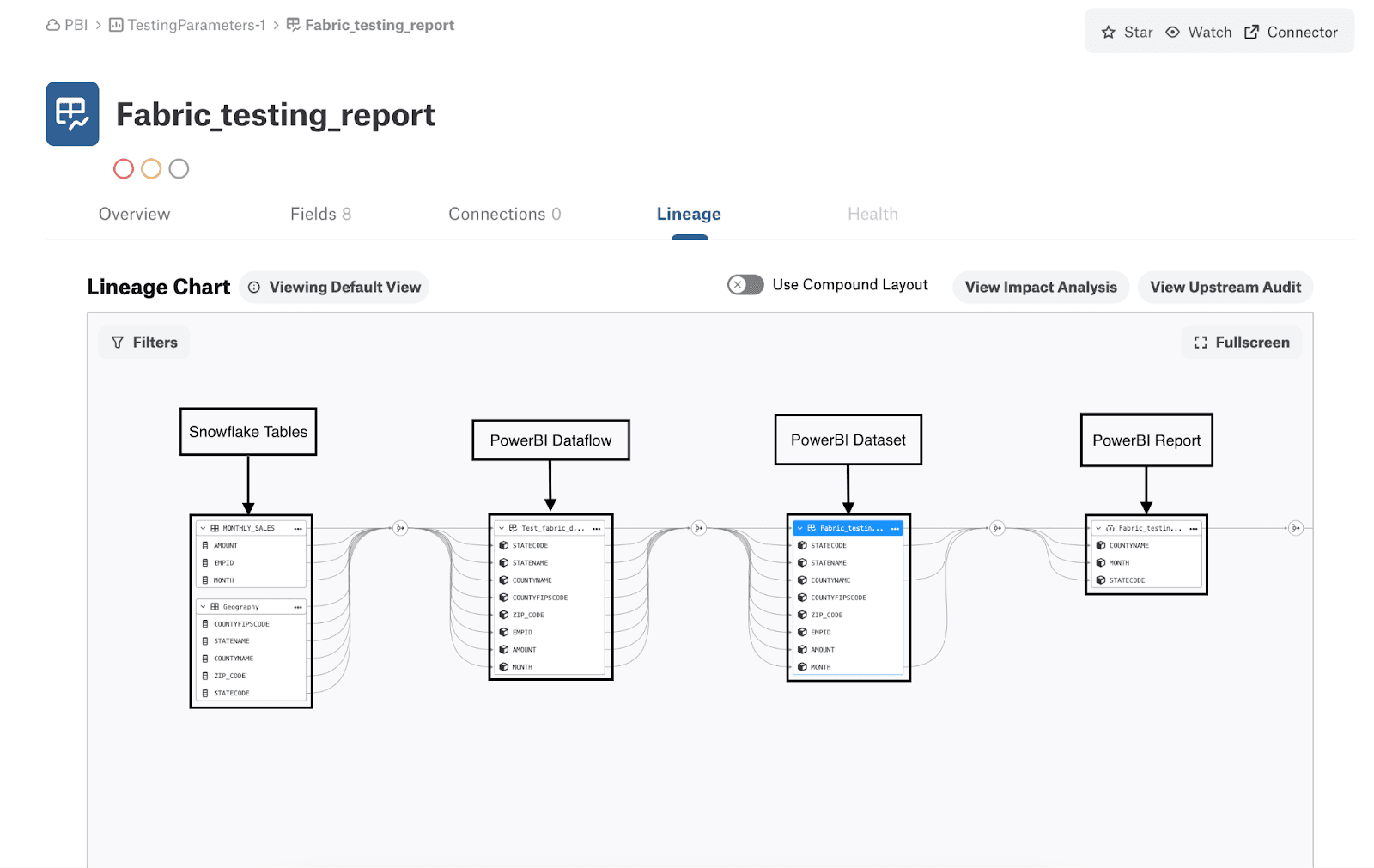Star the Fabric_testing_report asset
Image resolution: width=1374 pixels, height=868 pixels.
pos(1125,32)
